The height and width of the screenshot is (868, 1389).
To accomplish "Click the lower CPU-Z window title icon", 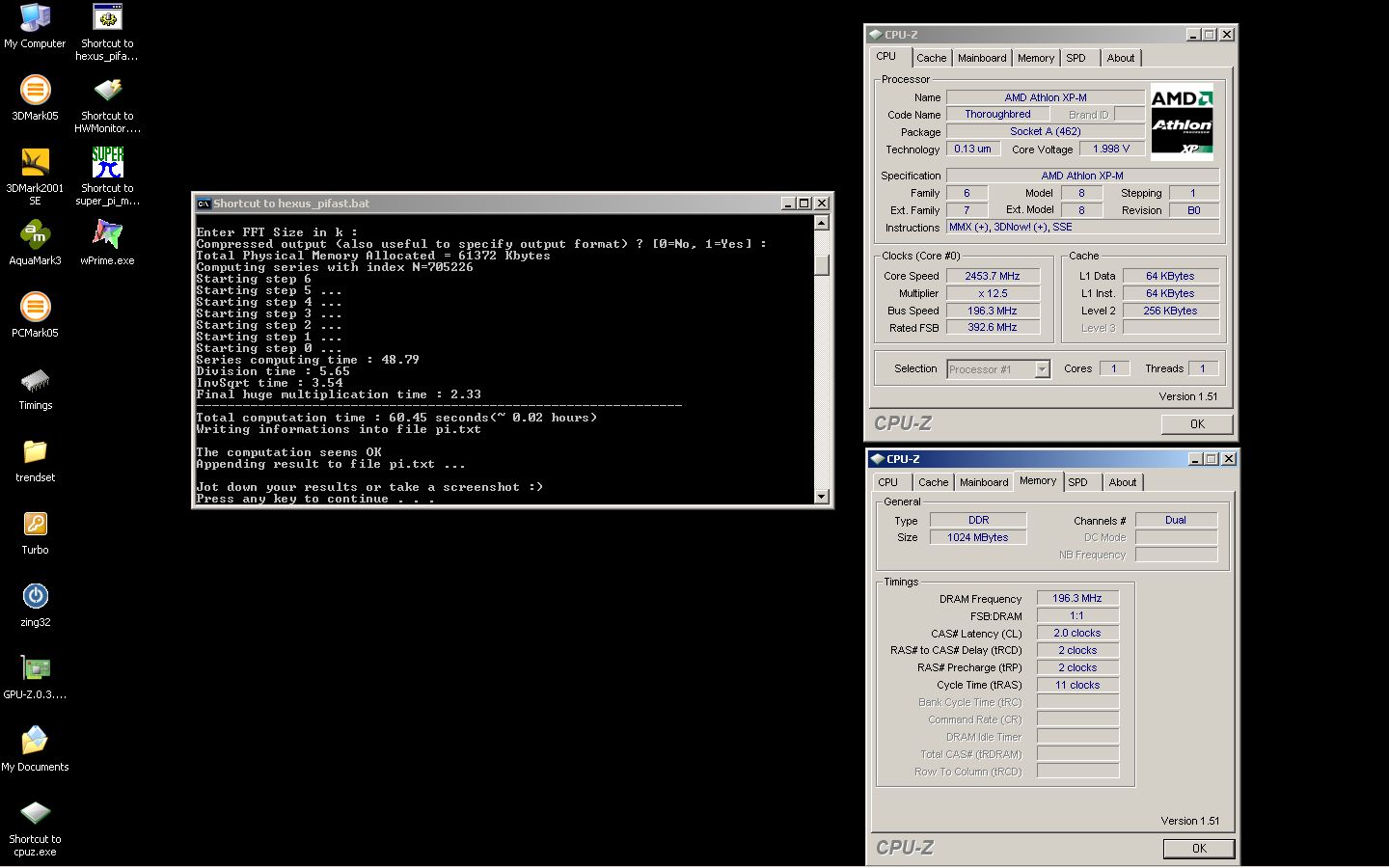I will [878, 459].
